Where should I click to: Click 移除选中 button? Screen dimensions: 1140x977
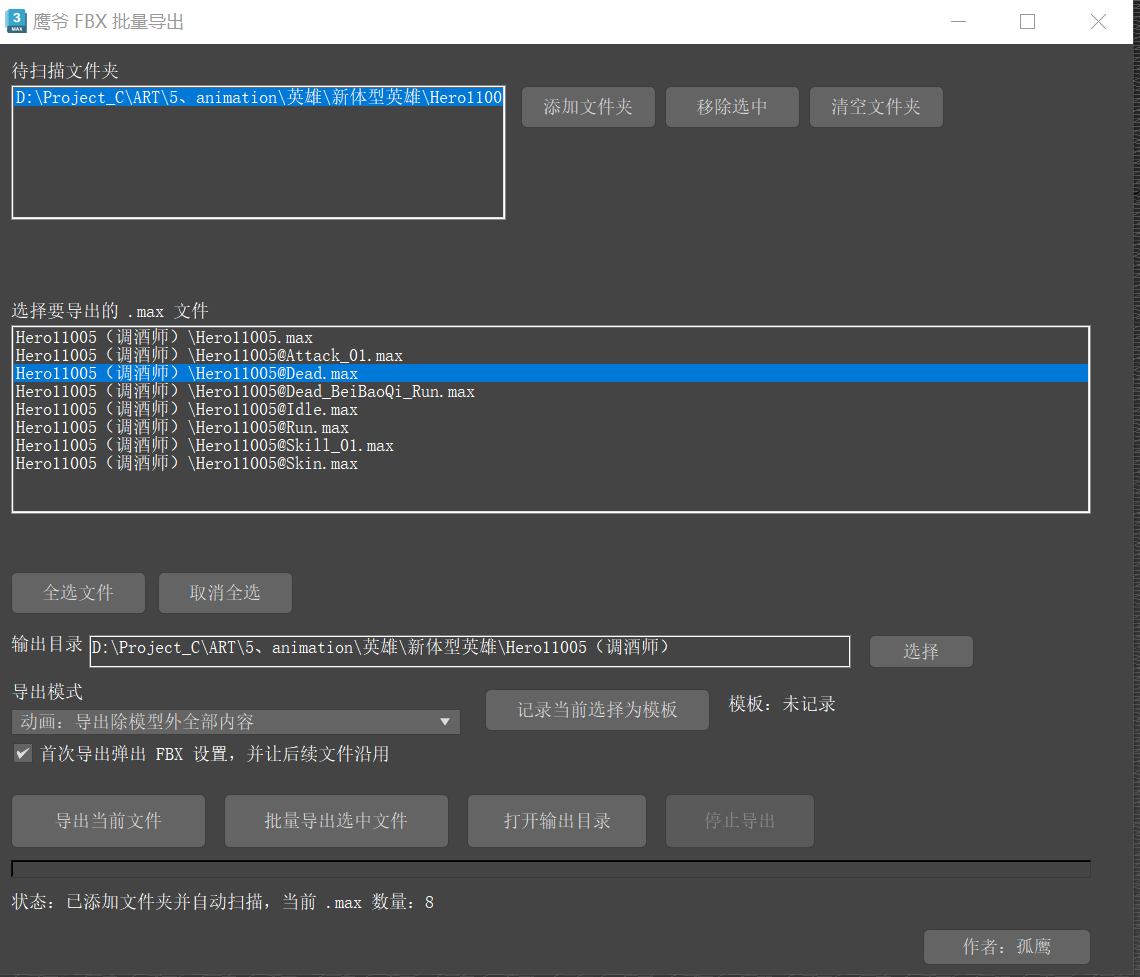(732, 107)
